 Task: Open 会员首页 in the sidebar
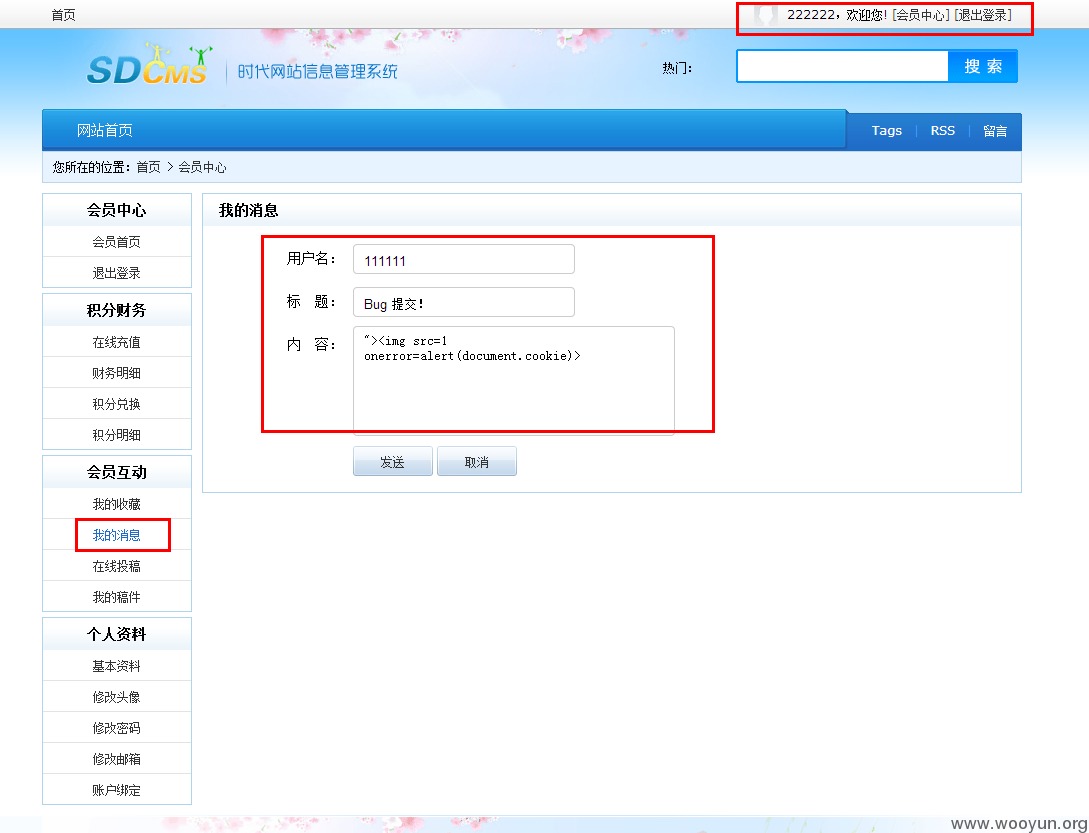click(x=117, y=241)
